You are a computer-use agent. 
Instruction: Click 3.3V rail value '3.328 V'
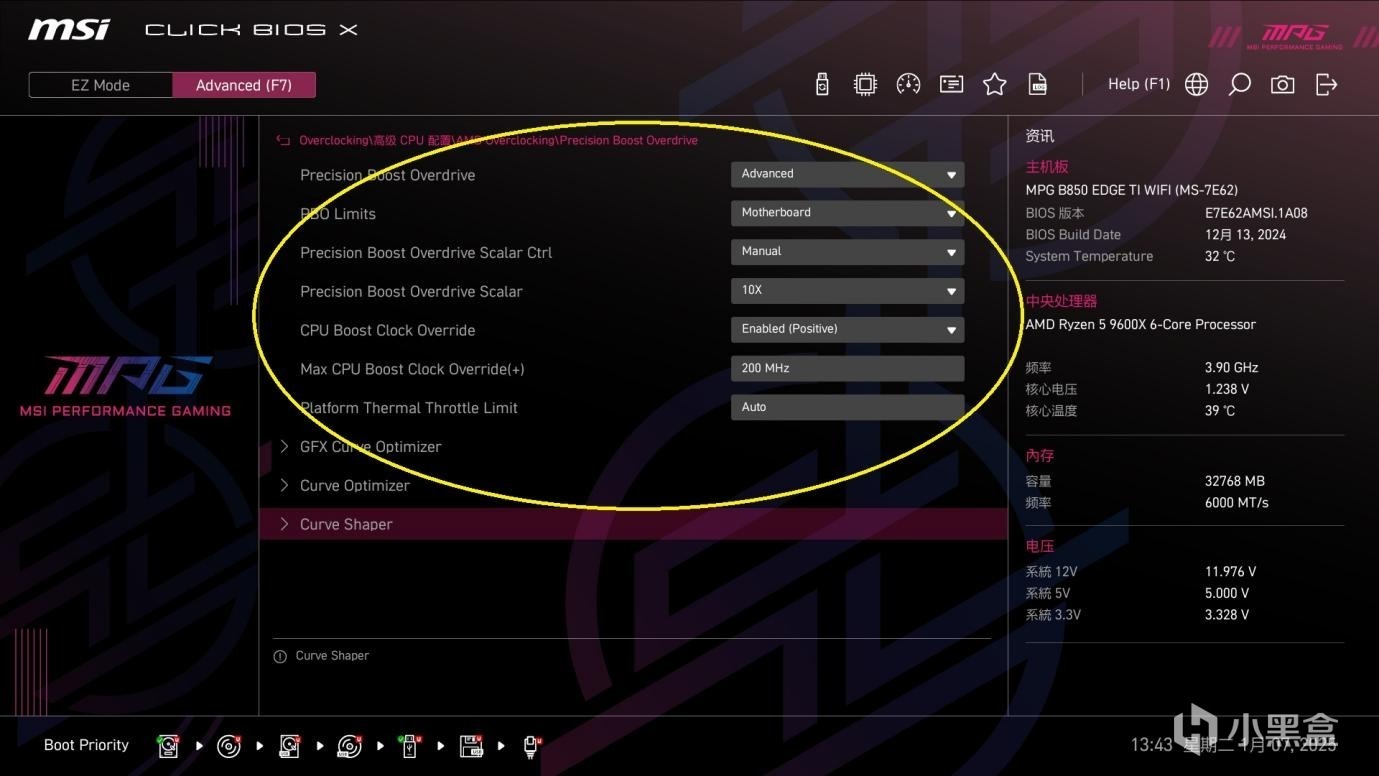1227,615
